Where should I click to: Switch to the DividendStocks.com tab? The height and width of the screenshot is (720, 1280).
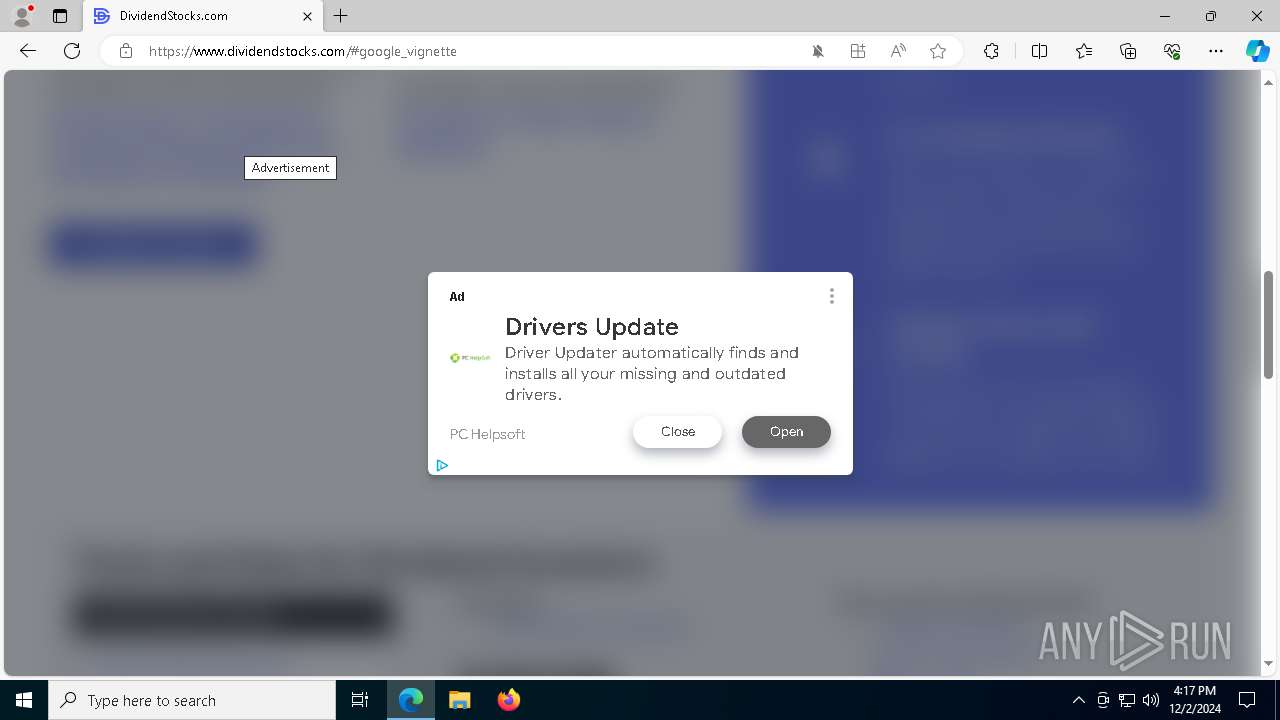203,16
